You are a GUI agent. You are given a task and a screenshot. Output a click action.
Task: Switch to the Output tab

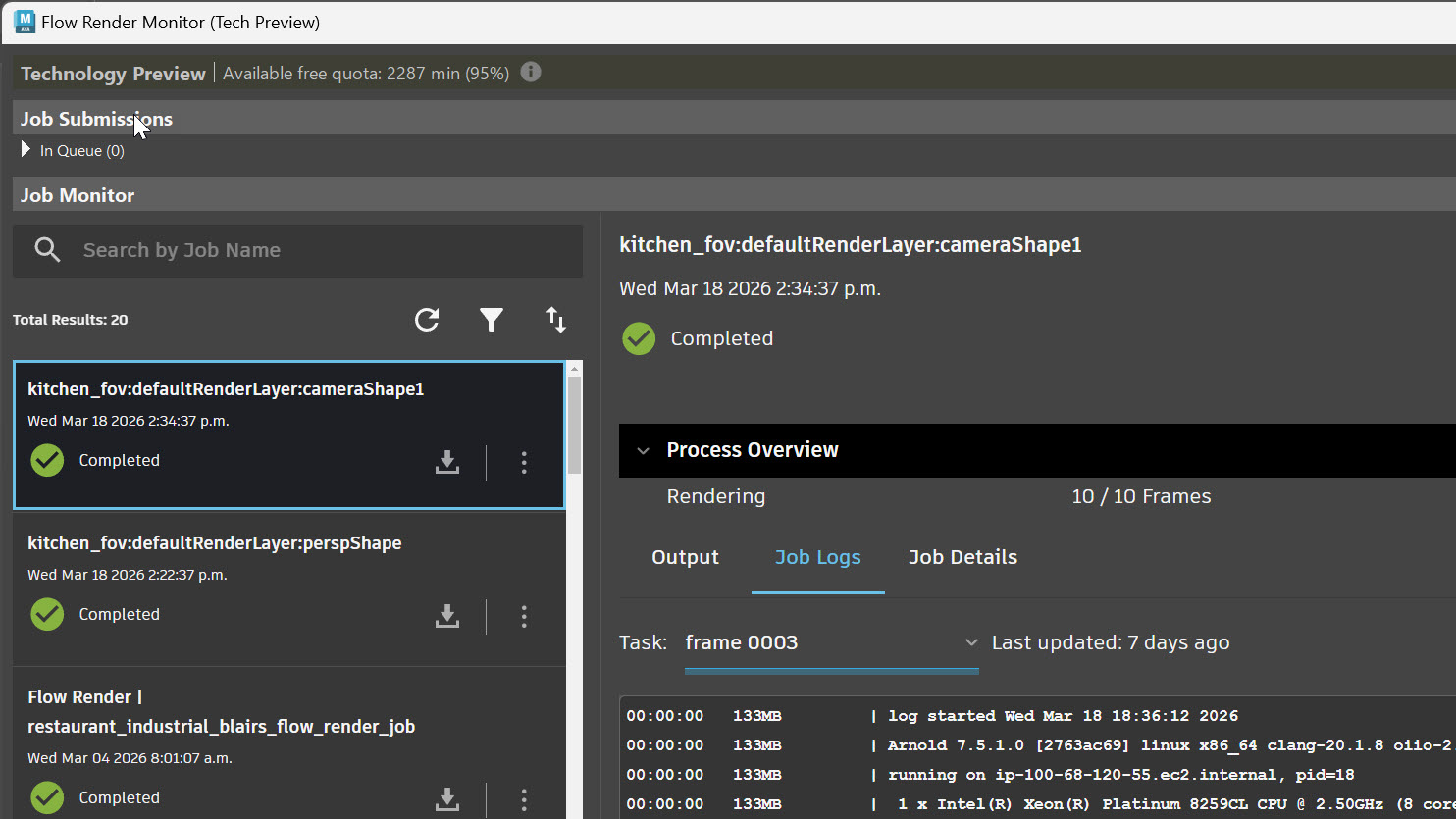[x=685, y=557]
